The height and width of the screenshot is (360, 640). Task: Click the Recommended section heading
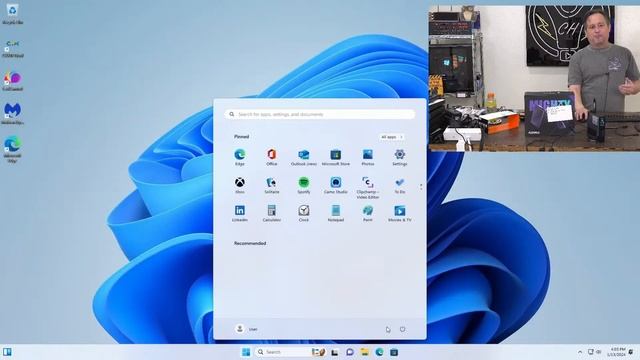click(x=250, y=243)
